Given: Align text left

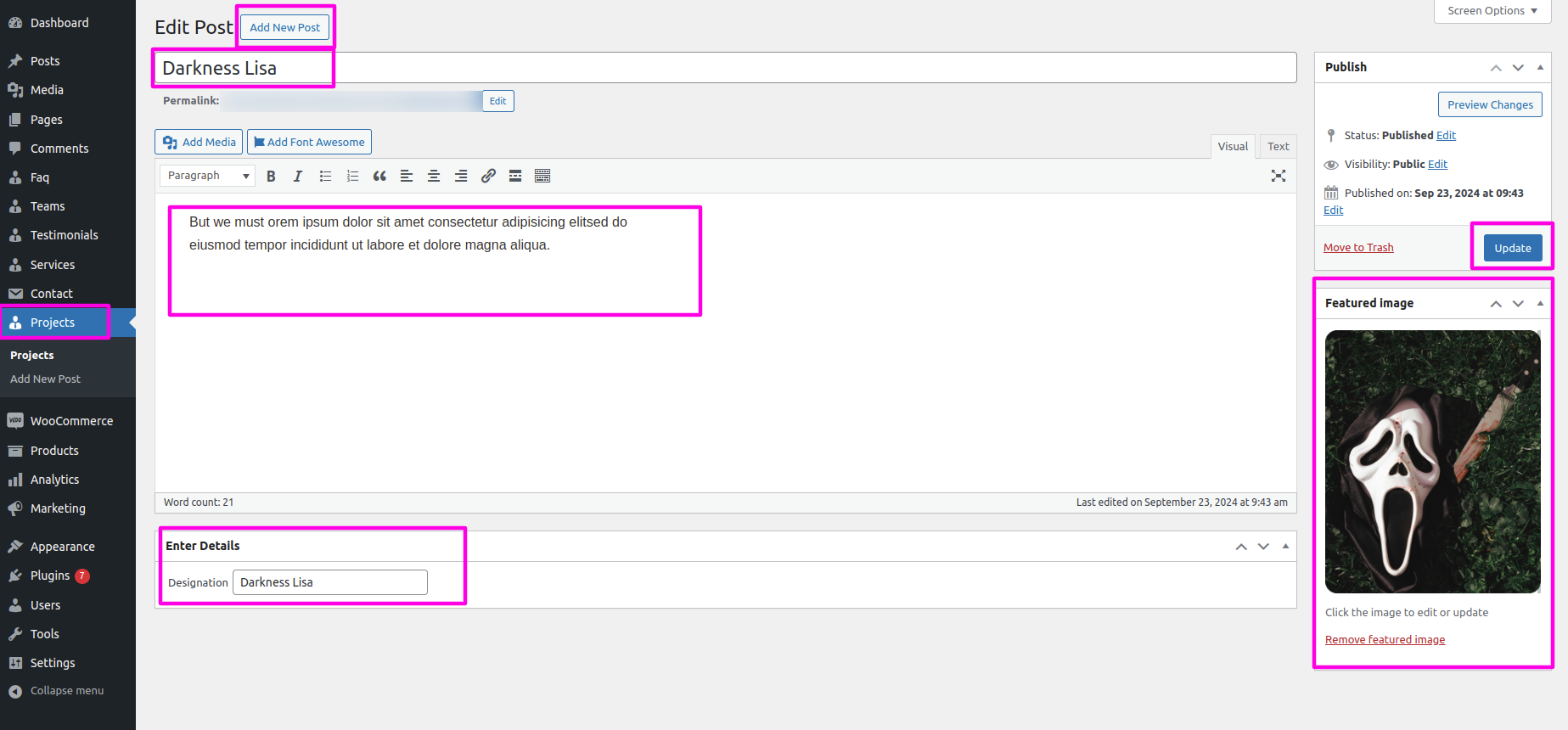Looking at the screenshot, I should pyautogui.click(x=407, y=176).
